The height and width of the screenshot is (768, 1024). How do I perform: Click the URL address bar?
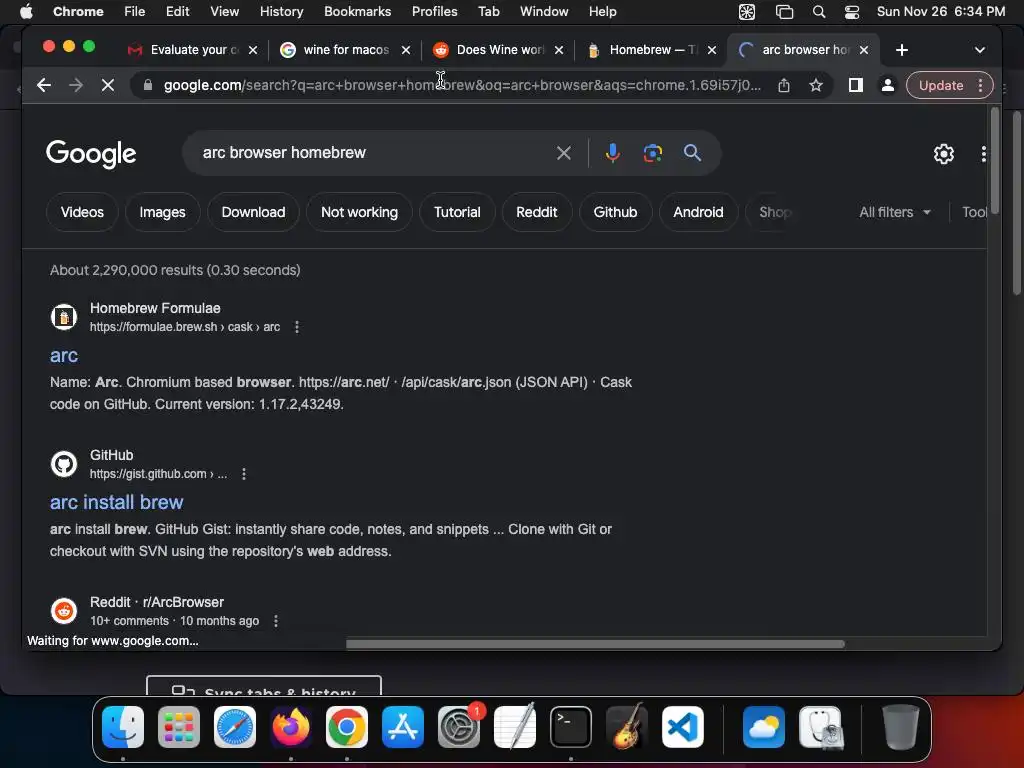click(x=462, y=85)
